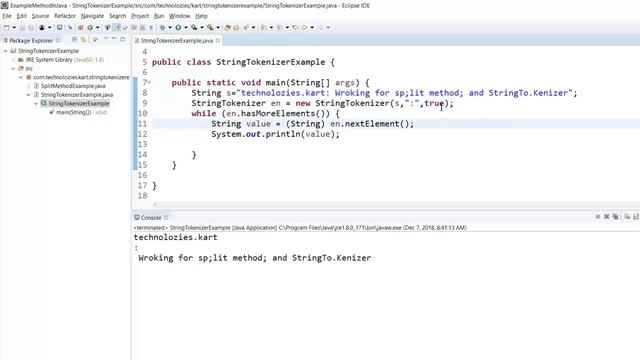Click code line 12 System.out.println(value)
This screenshot has width=640, height=360.
click(x=275, y=134)
